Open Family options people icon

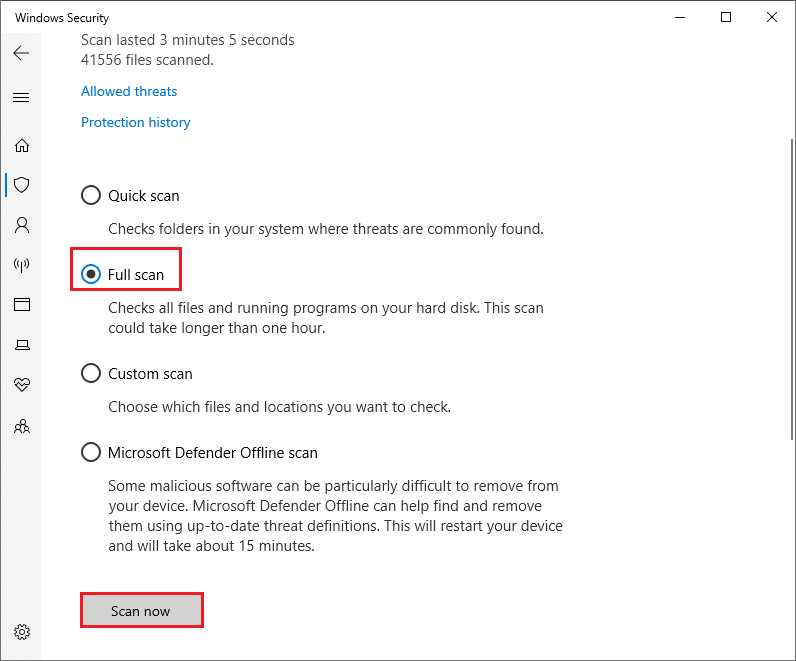[x=21, y=426]
